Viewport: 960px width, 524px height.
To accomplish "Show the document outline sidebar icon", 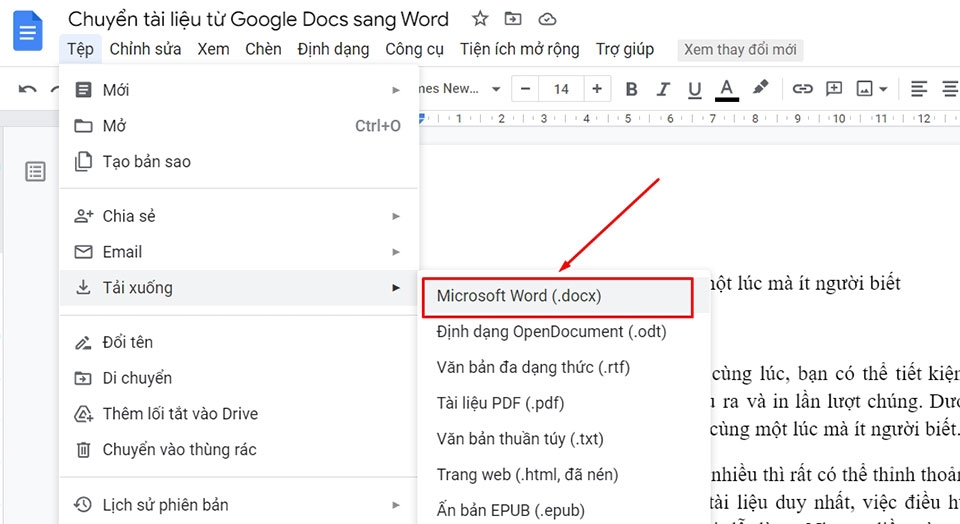I will 36,171.
